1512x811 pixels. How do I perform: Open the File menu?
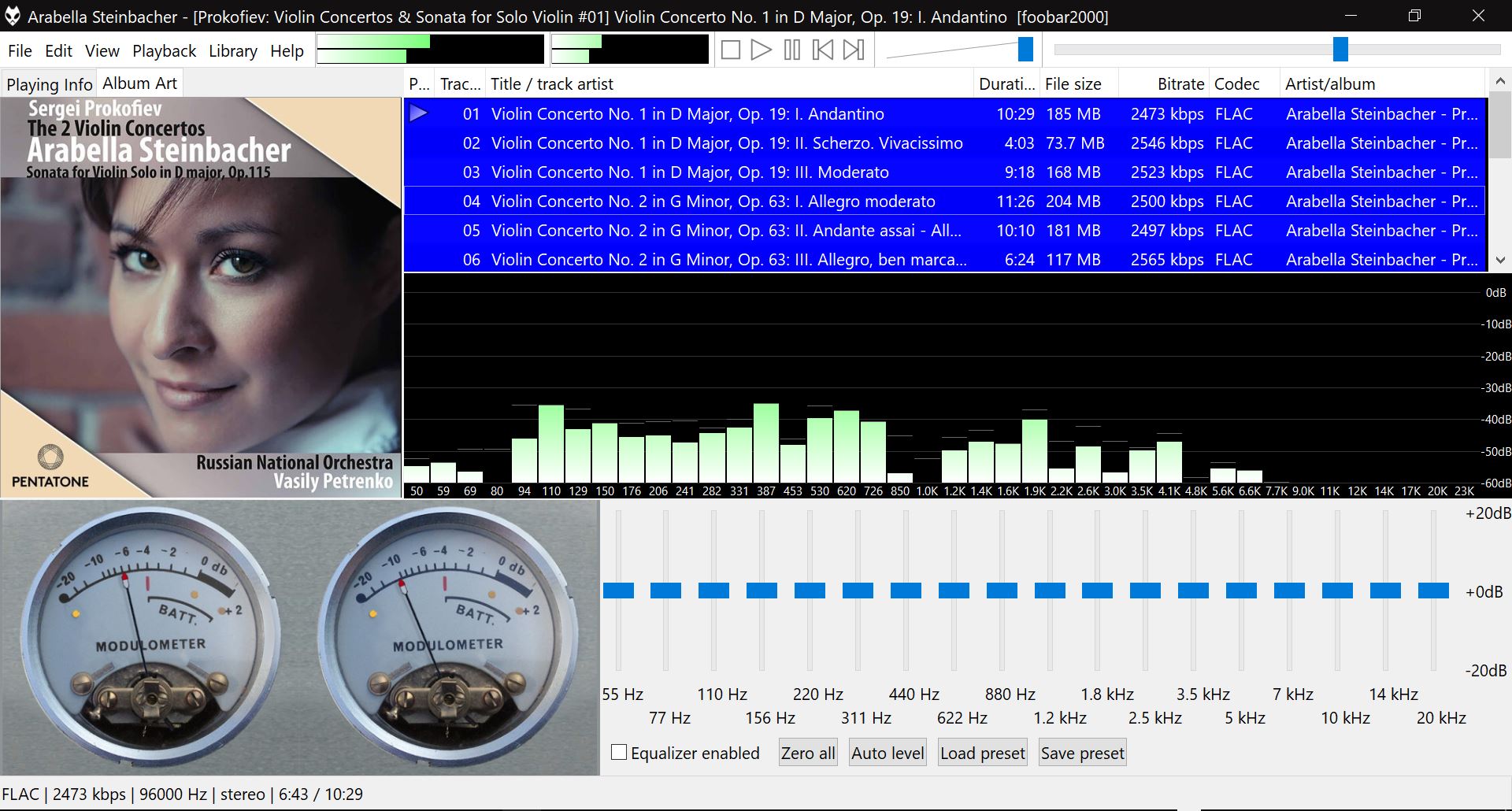[x=20, y=51]
